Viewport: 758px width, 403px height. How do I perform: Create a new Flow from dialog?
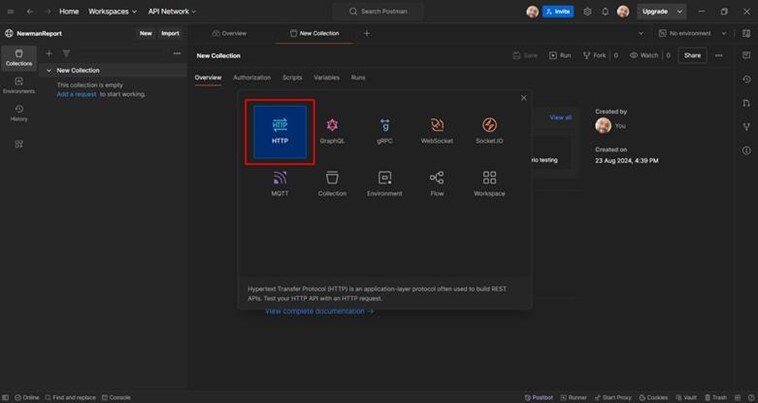(x=437, y=182)
